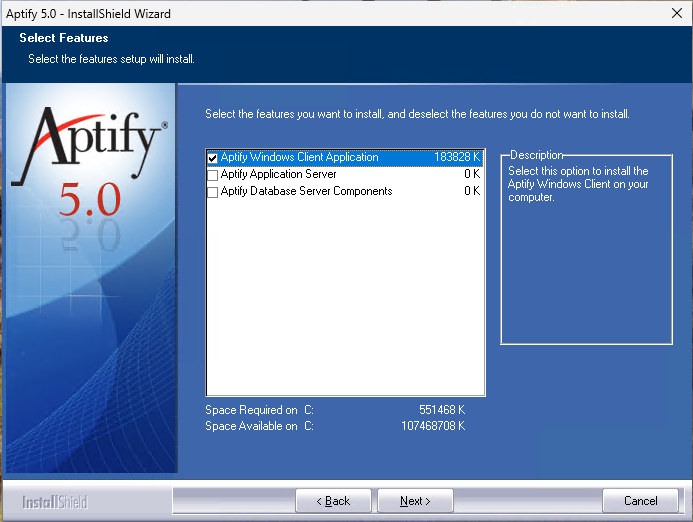Go back with the Back button
693x522 pixels.
(333, 501)
